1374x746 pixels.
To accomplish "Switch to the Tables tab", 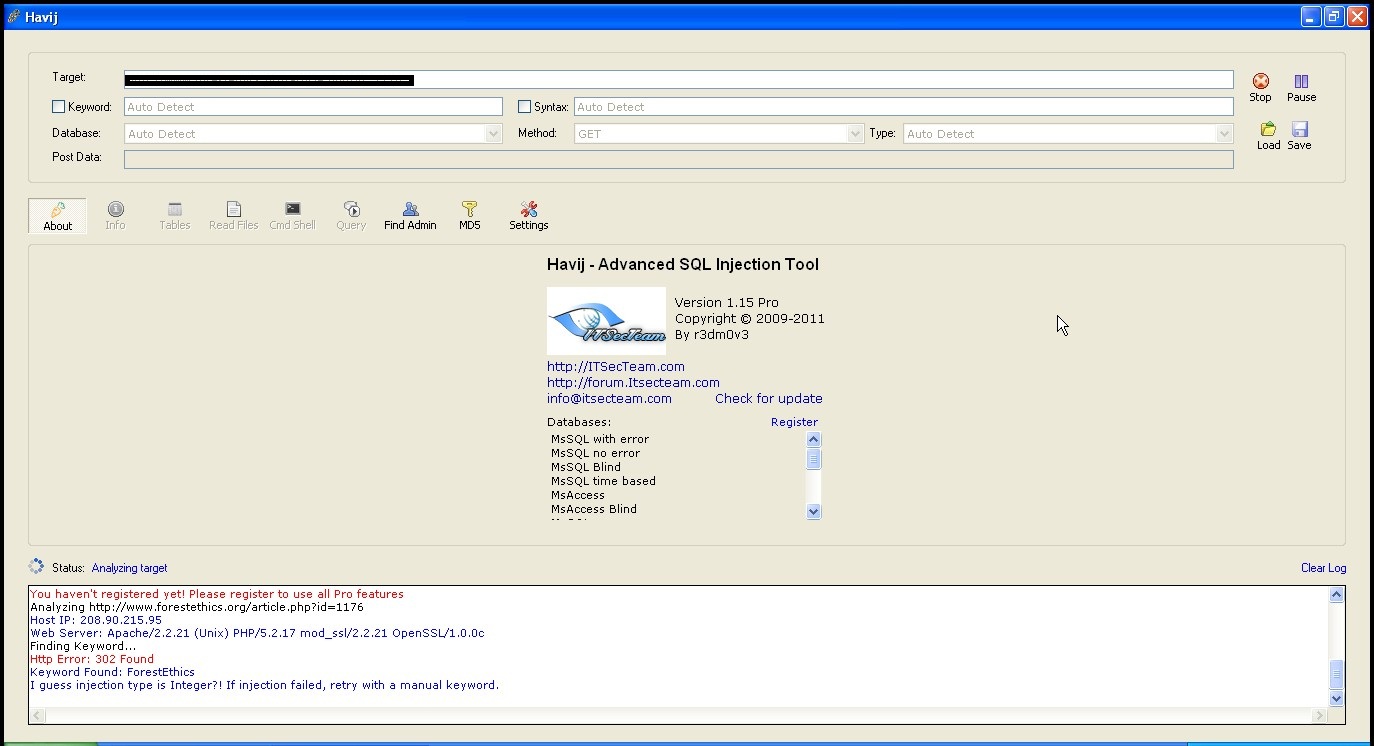I will [175, 216].
